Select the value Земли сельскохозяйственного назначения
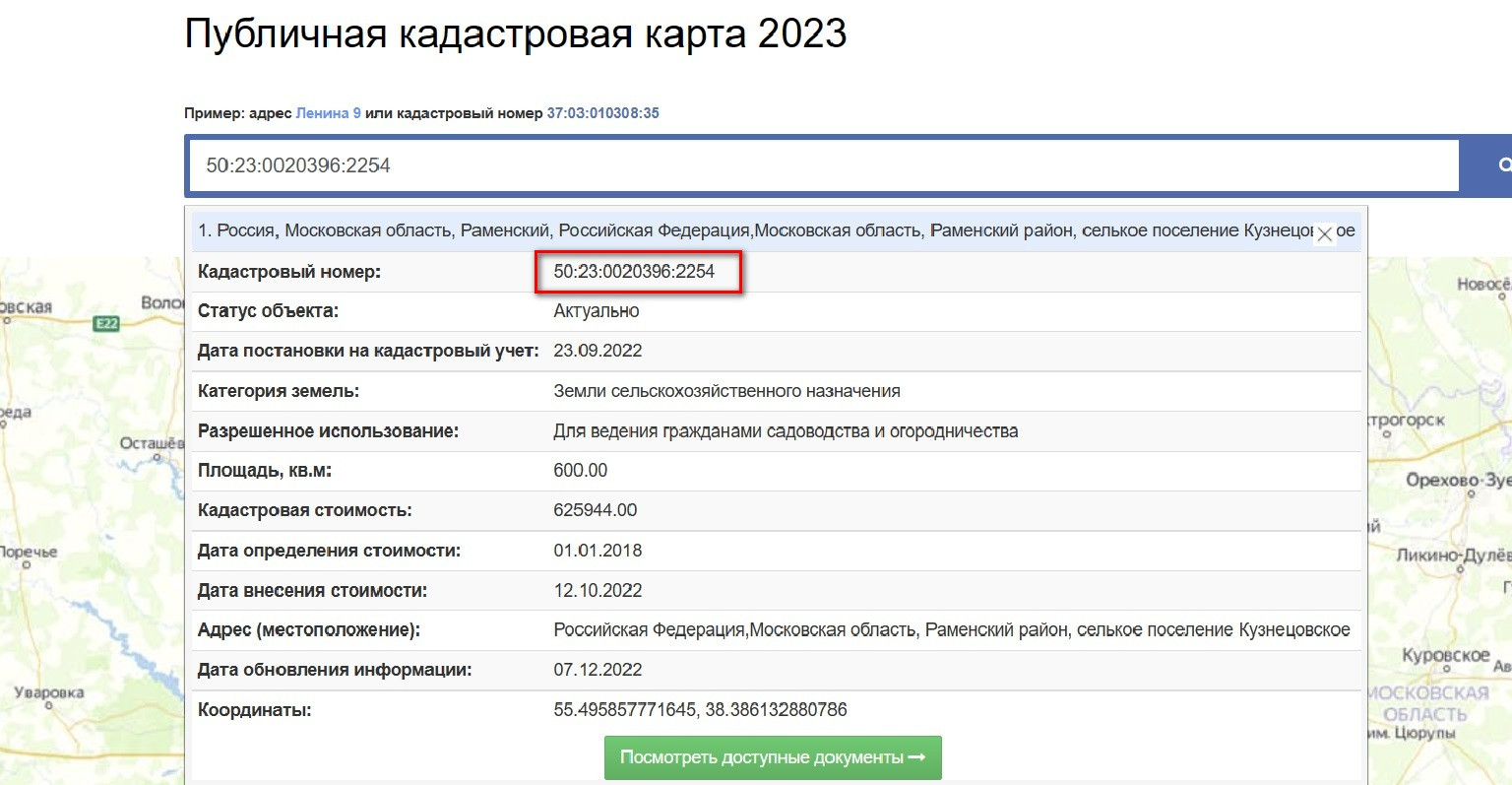Screen dimensions: 1512x785 [726, 391]
